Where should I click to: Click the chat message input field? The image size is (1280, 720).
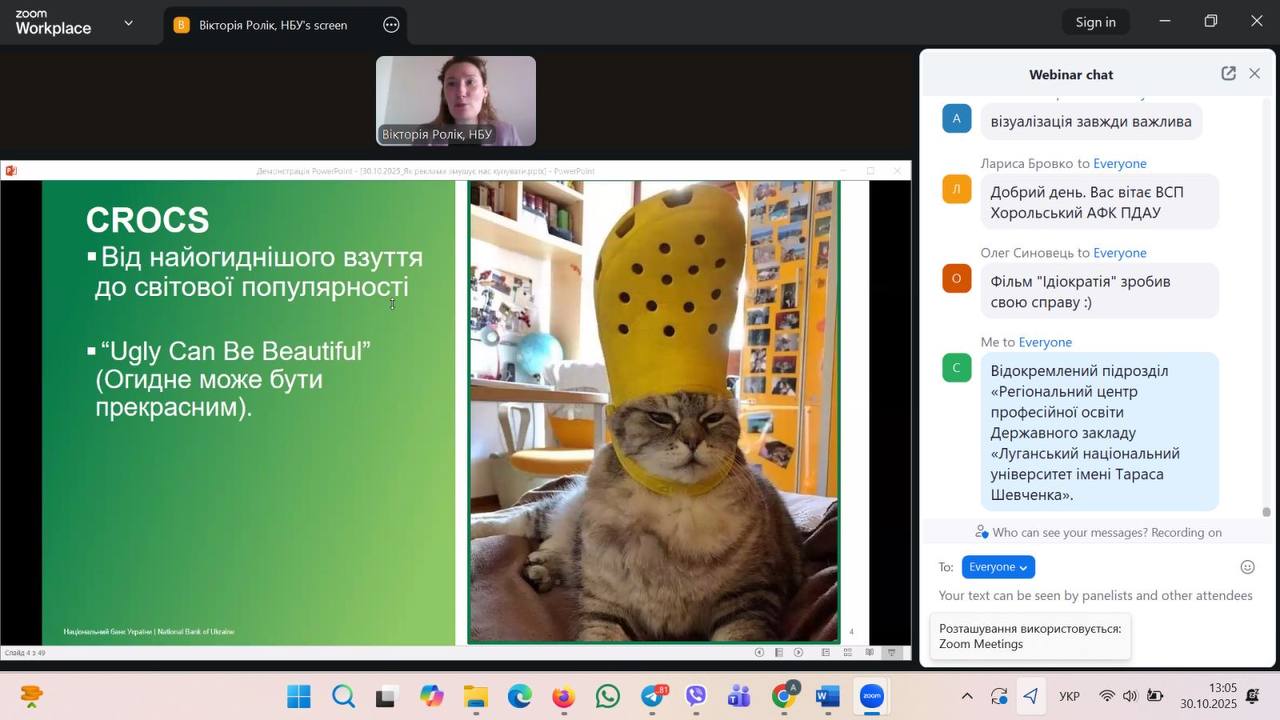point(1095,596)
